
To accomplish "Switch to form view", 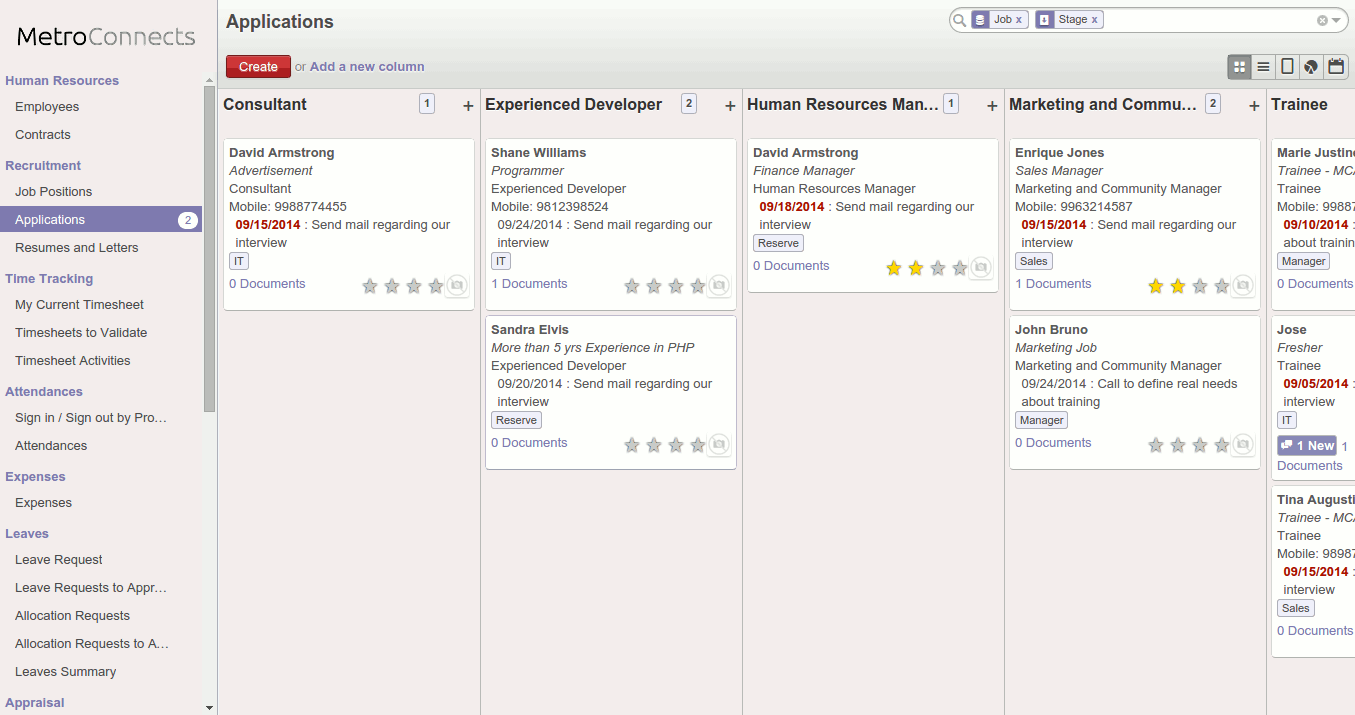I will [1287, 67].
